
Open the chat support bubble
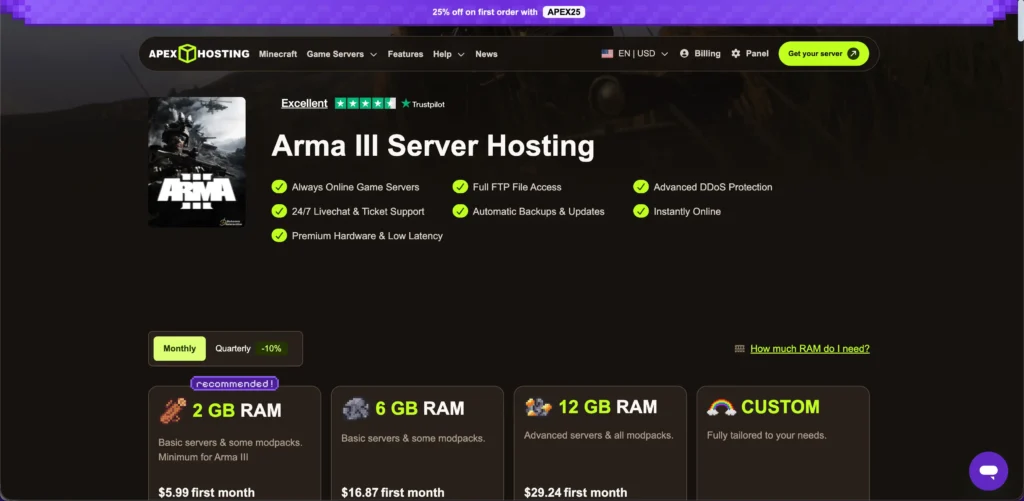[x=988, y=471]
